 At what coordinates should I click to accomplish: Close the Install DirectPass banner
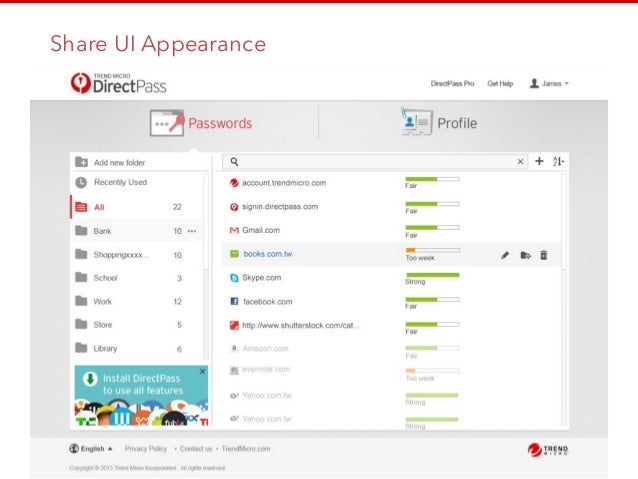(202, 371)
